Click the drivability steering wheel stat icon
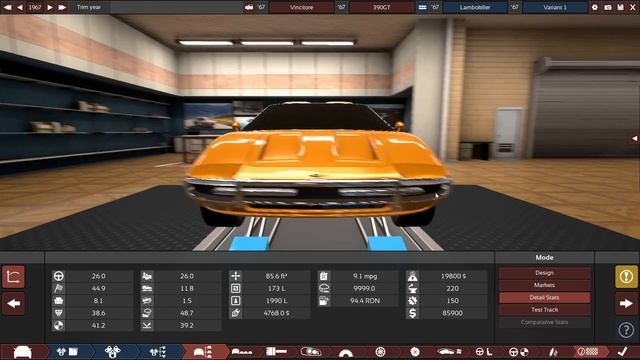The image size is (640, 360). point(58,276)
